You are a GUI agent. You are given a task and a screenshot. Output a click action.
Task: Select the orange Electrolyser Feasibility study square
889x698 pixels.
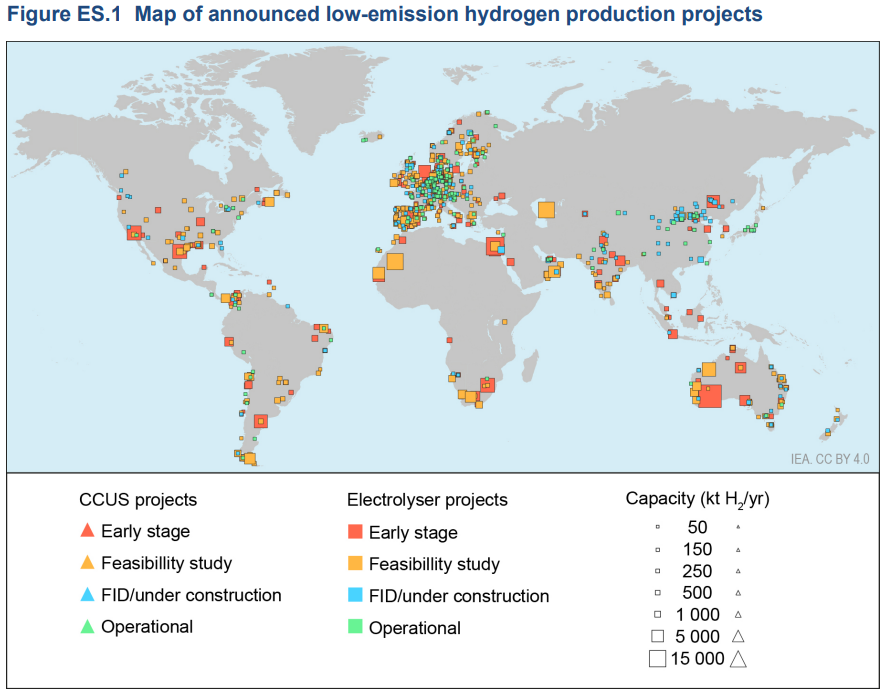click(x=355, y=563)
